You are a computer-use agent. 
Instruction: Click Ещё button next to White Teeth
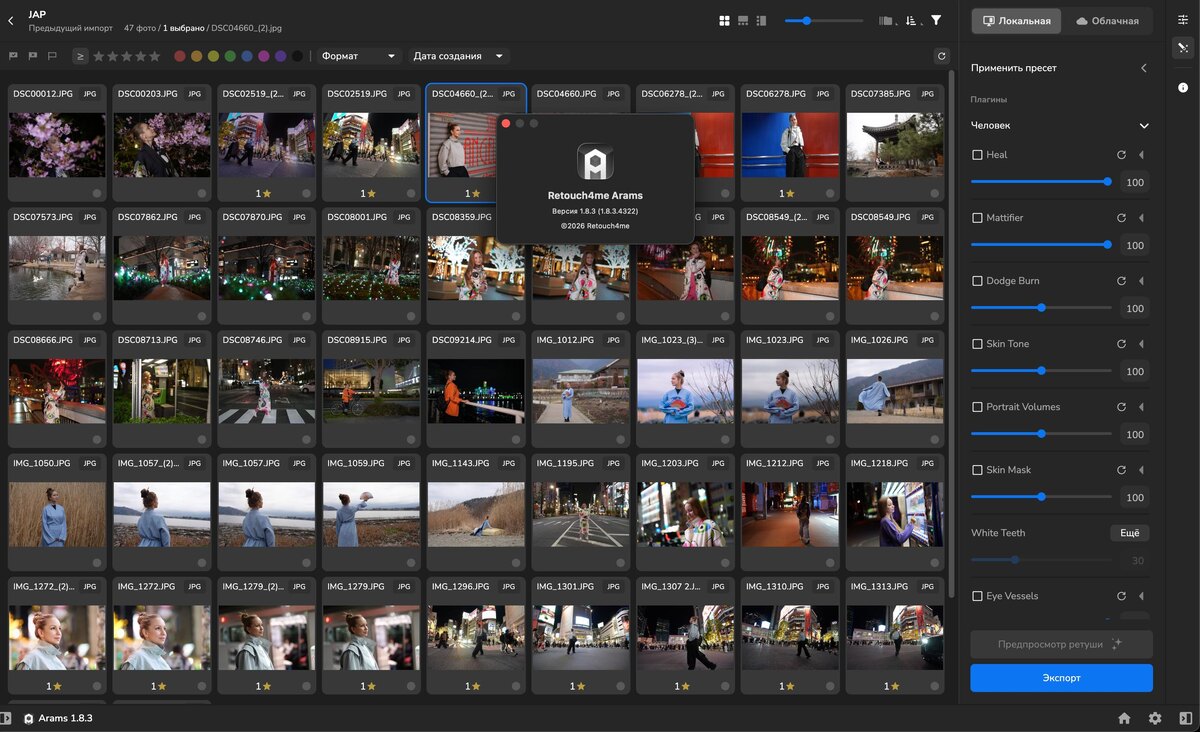(x=1129, y=533)
